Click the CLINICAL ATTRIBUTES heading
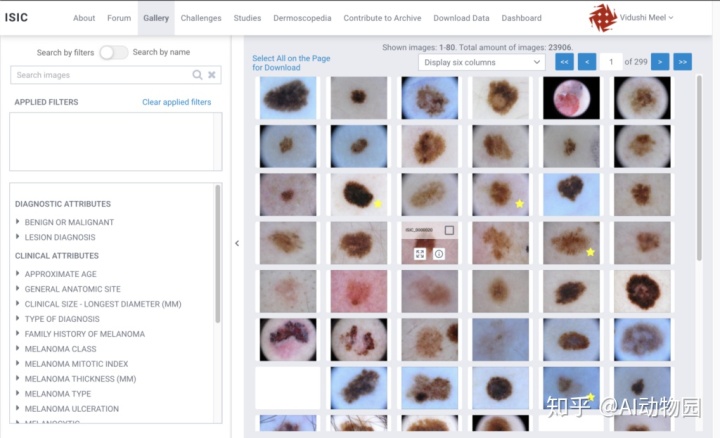This screenshot has height=438, width=720. pos(57,256)
